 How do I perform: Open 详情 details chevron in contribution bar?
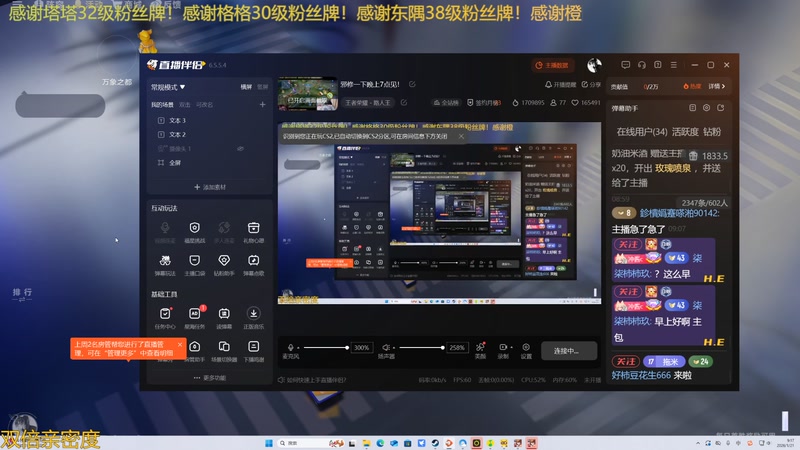[x=717, y=86]
